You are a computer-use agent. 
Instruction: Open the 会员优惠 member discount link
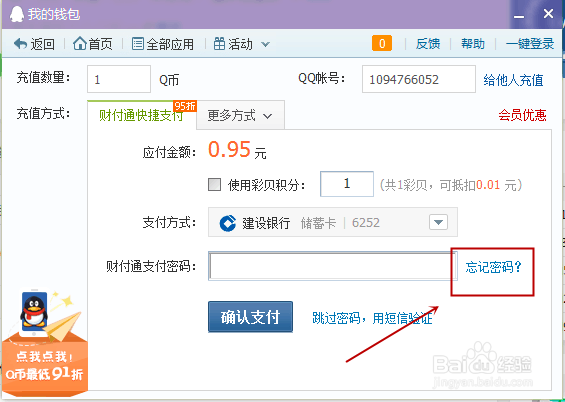click(x=522, y=115)
